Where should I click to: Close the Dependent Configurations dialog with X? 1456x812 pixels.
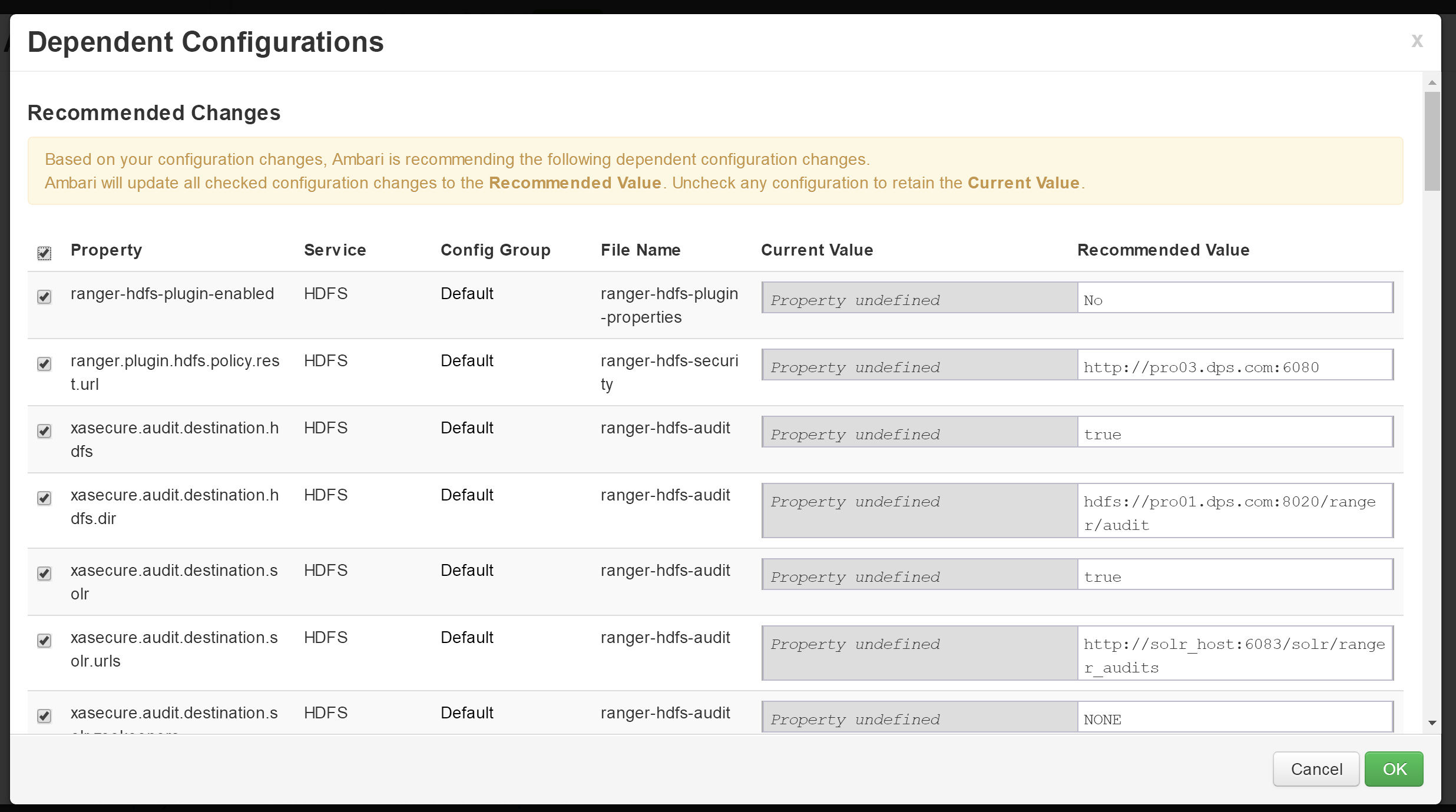point(1417,41)
